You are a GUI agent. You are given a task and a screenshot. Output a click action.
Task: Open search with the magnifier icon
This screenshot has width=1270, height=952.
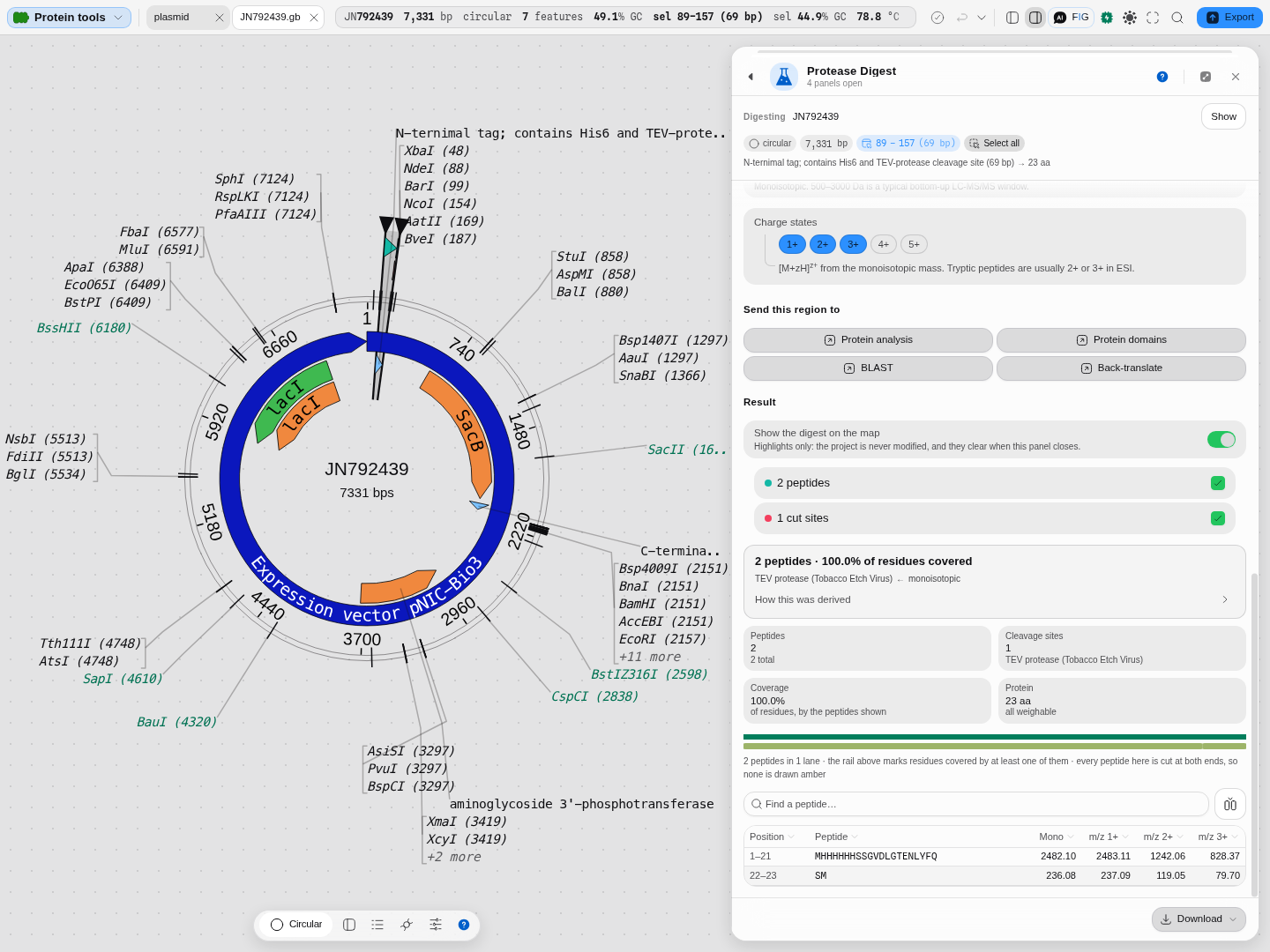tap(1177, 18)
